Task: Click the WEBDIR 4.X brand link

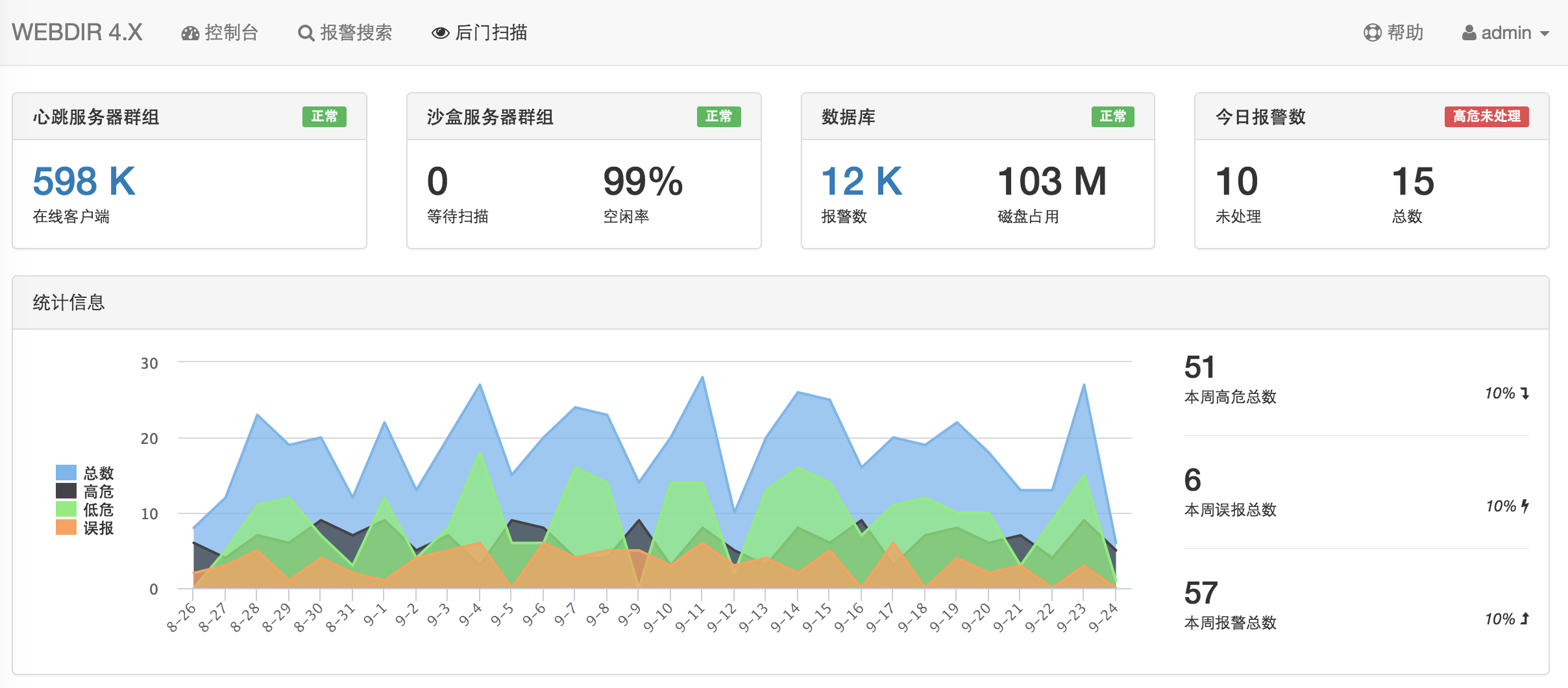Action: tap(77, 32)
